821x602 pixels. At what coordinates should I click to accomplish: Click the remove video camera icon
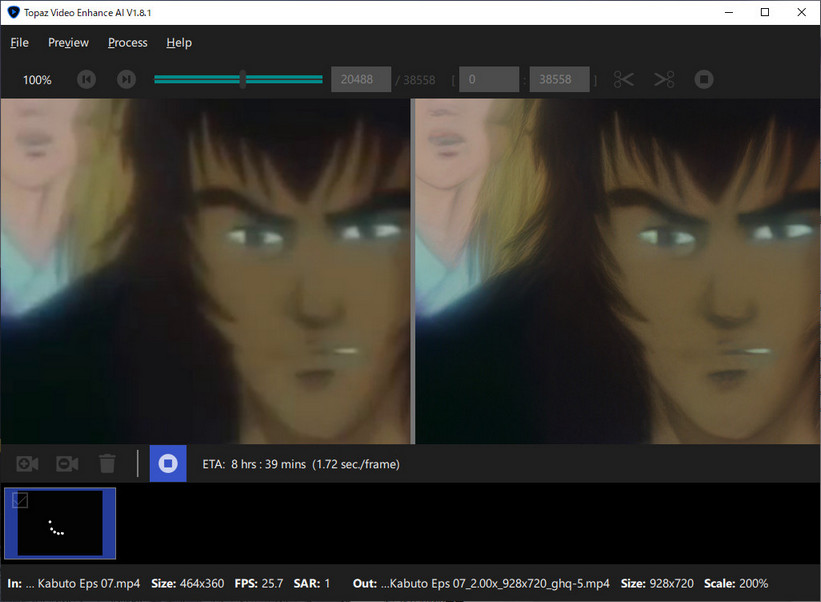click(67, 464)
